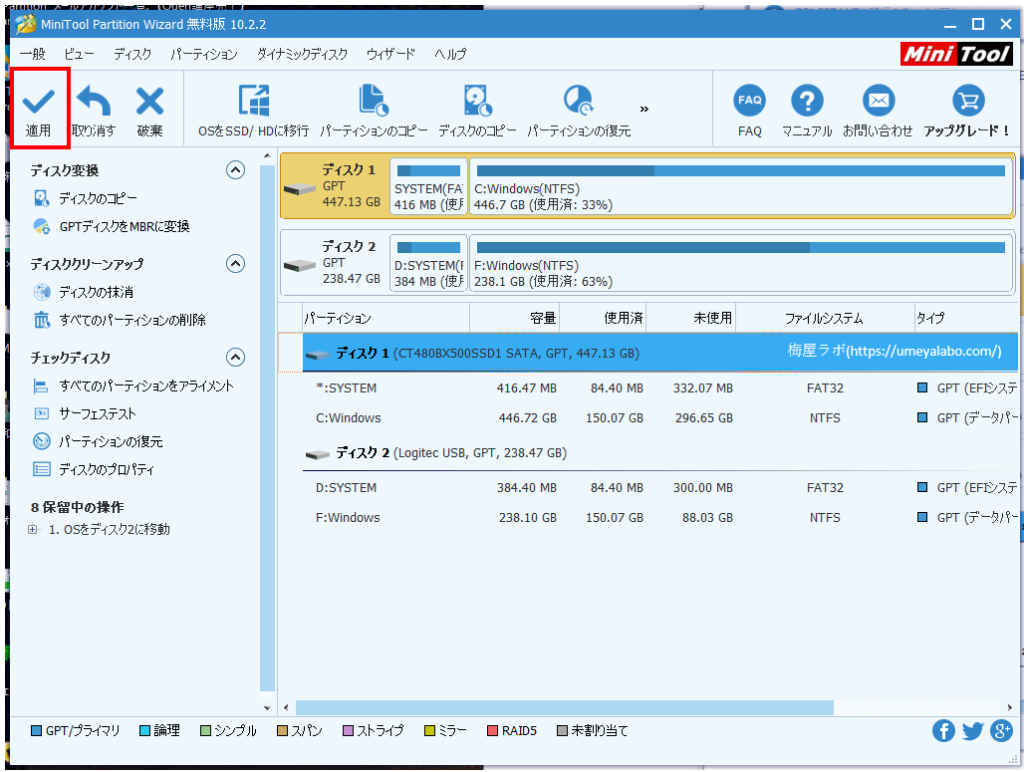The width and height of the screenshot is (1024, 772).
Task: Sort by パーティション column header
Action: point(387,318)
